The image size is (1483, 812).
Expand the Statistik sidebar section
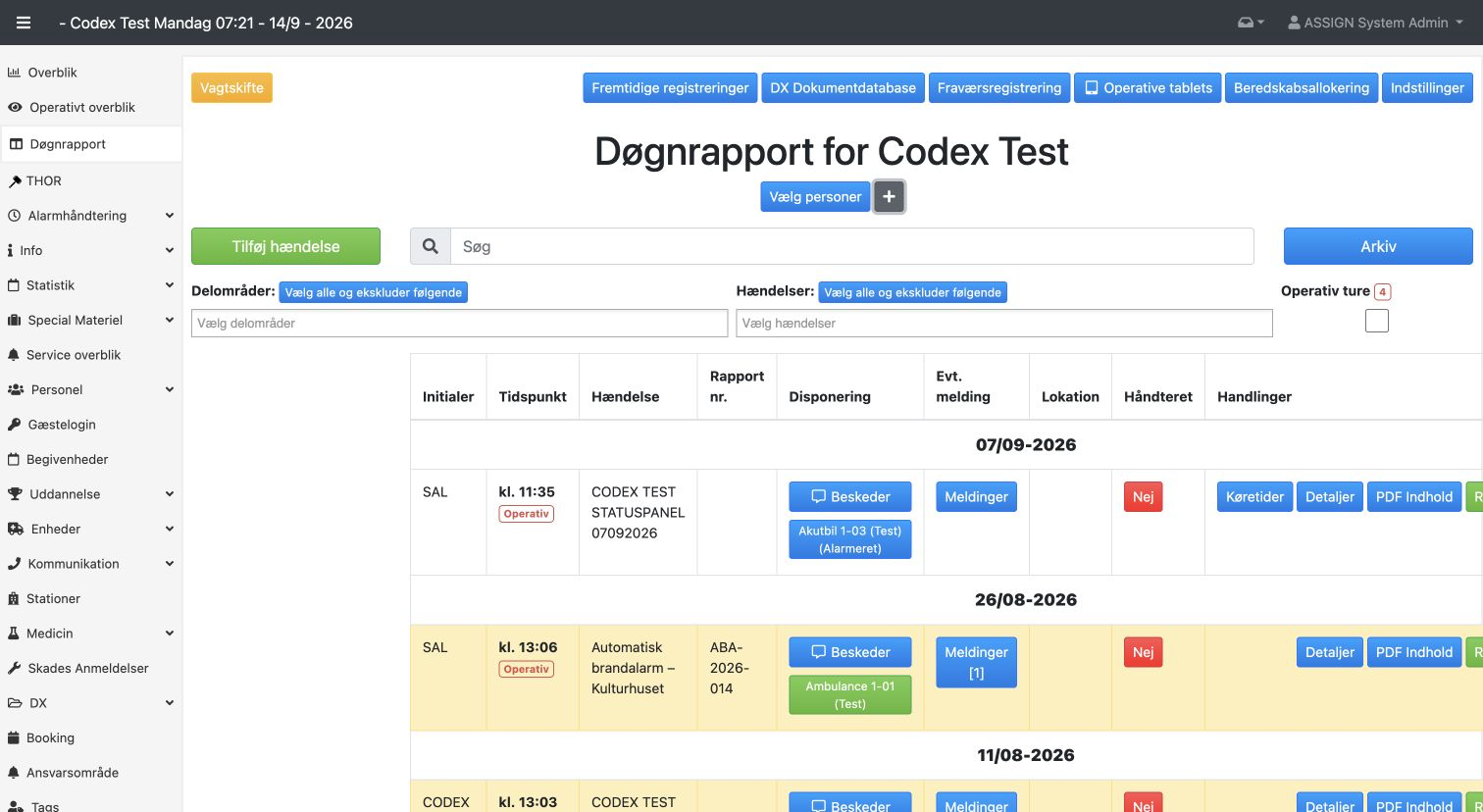point(91,285)
